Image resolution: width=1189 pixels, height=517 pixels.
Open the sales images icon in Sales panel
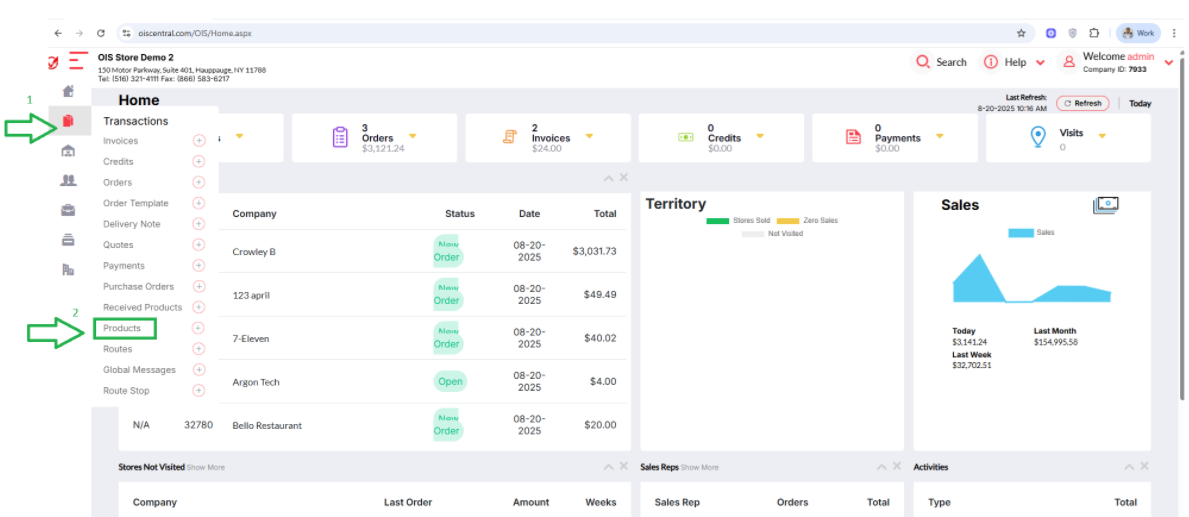coord(1106,205)
